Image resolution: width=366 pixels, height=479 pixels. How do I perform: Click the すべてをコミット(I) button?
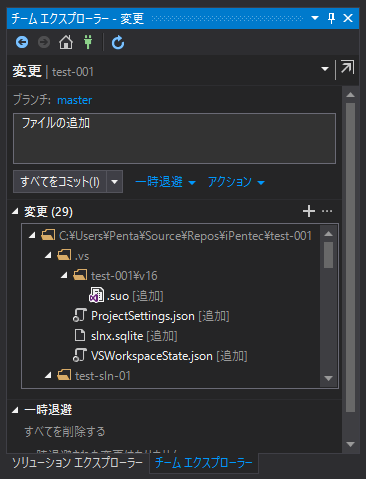[60, 182]
